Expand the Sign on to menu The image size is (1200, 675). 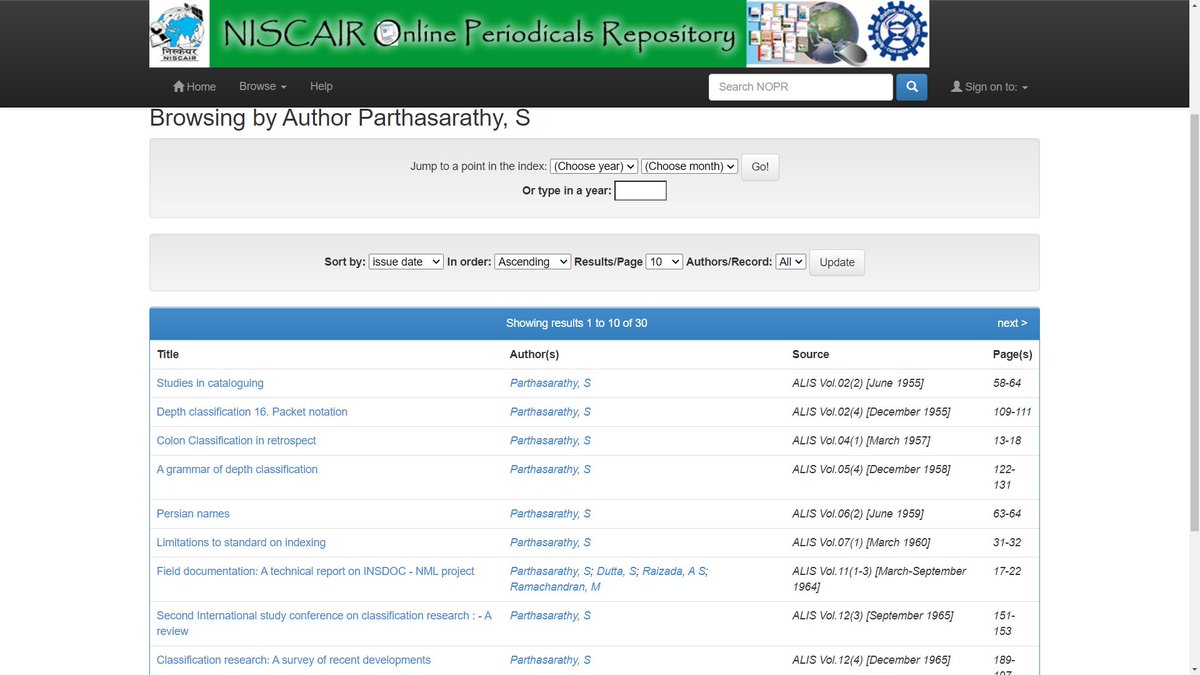pyautogui.click(x=989, y=87)
